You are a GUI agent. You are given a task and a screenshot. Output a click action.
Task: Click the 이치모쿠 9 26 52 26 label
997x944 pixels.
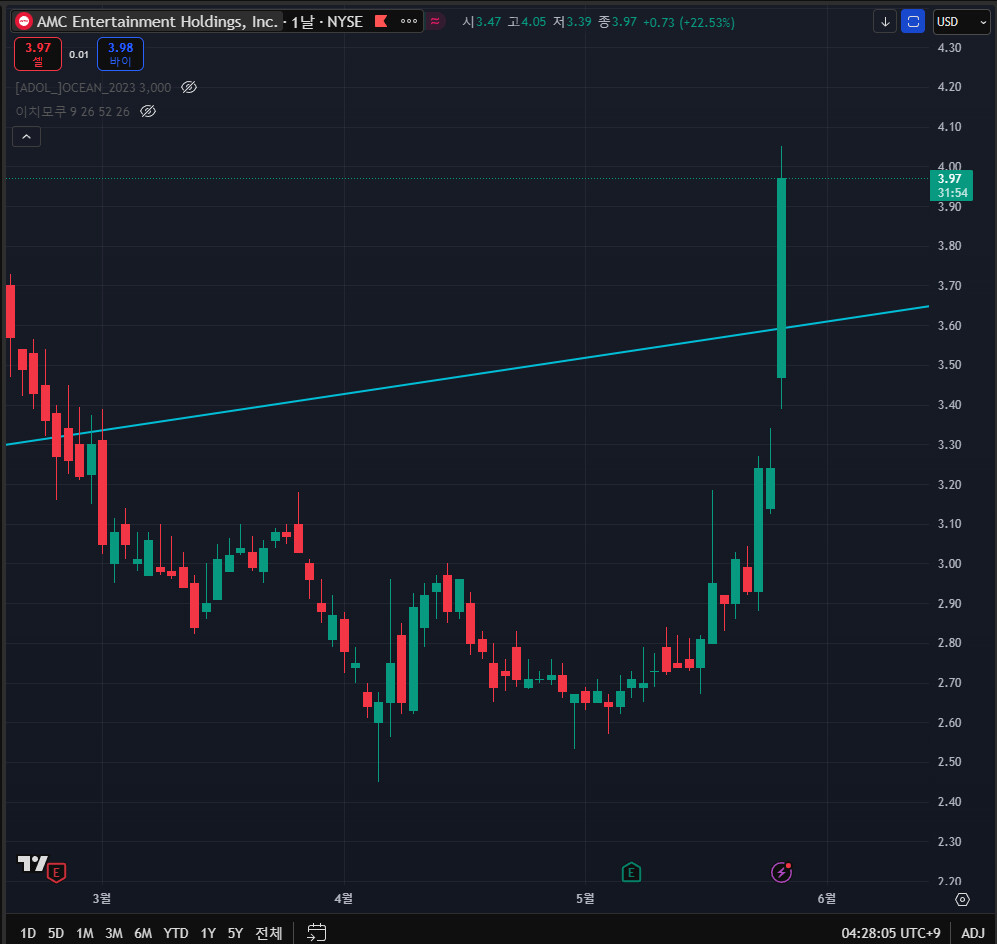[x=72, y=112]
